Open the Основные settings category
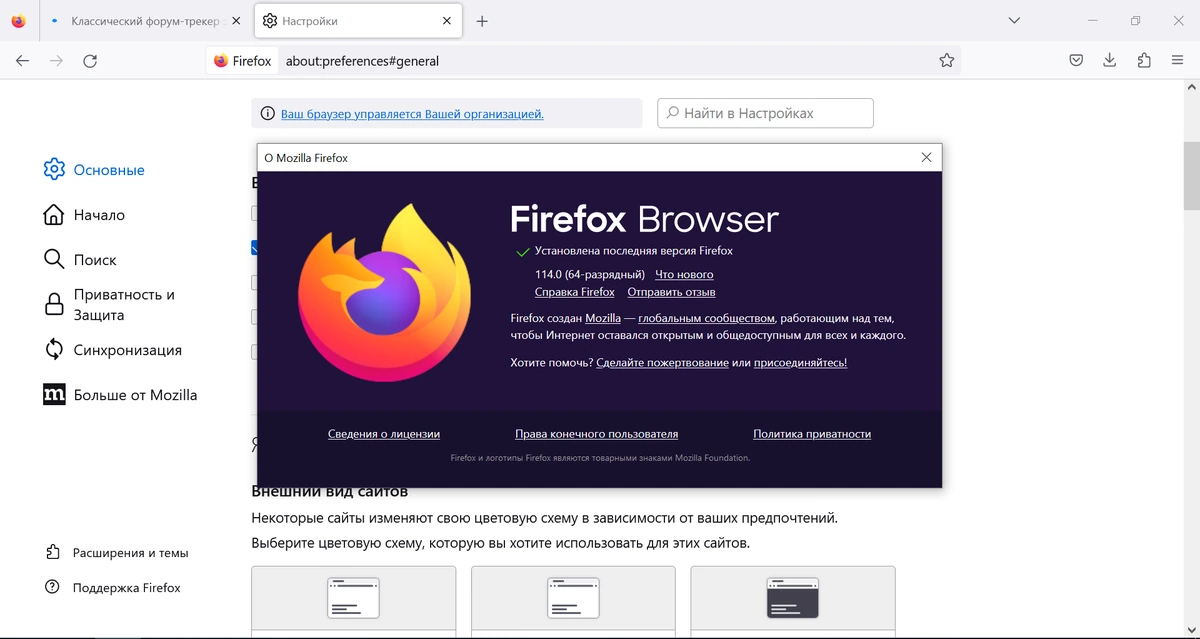This screenshot has height=639, width=1200. click(95, 170)
